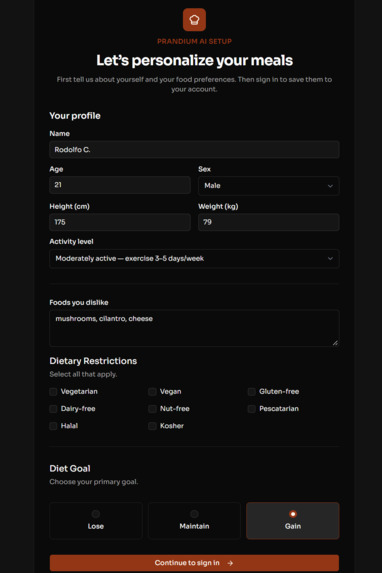Check the Nut-free checkbox
The image size is (382, 573).
pyautogui.click(x=152, y=409)
